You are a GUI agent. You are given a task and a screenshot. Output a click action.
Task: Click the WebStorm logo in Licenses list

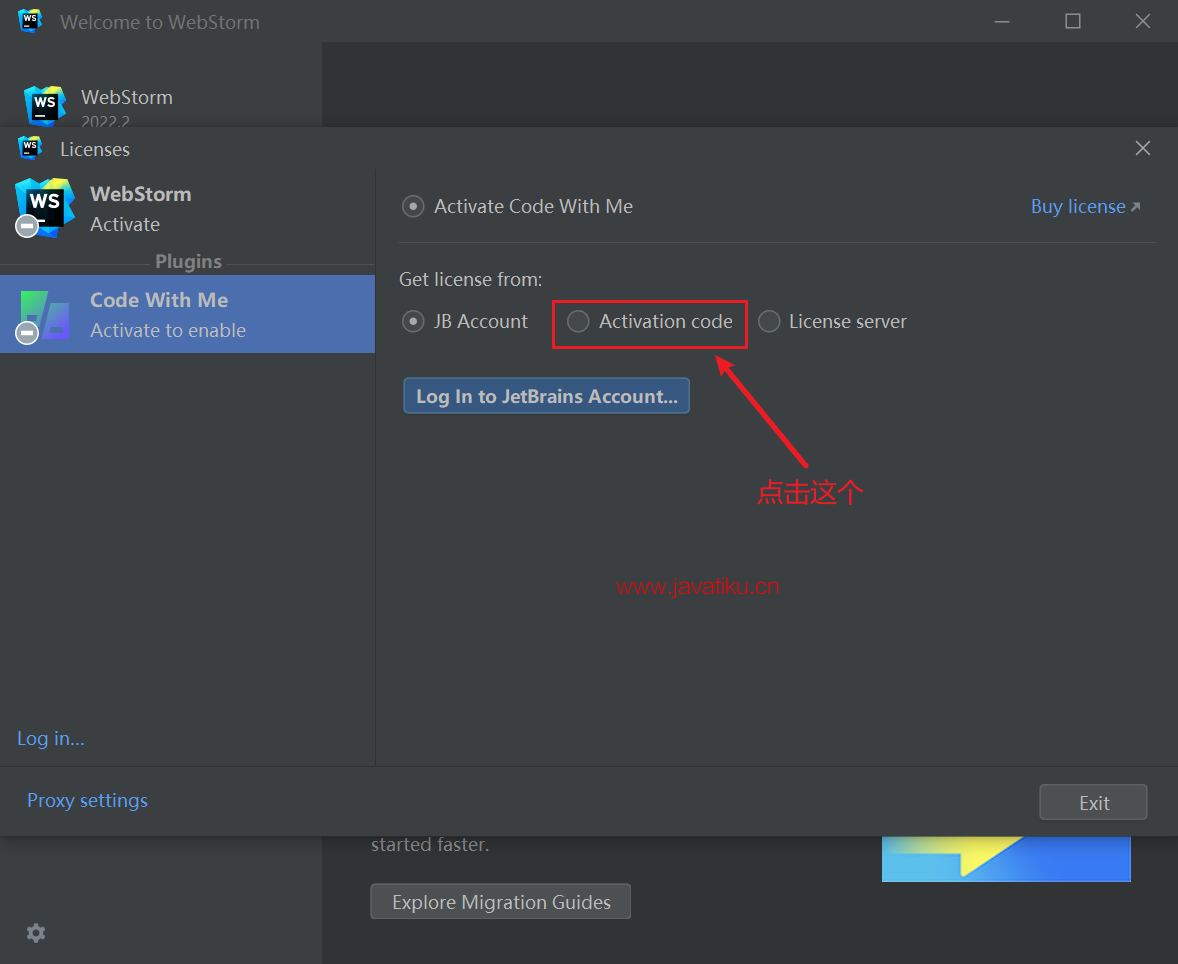click(x=44, y=207)
